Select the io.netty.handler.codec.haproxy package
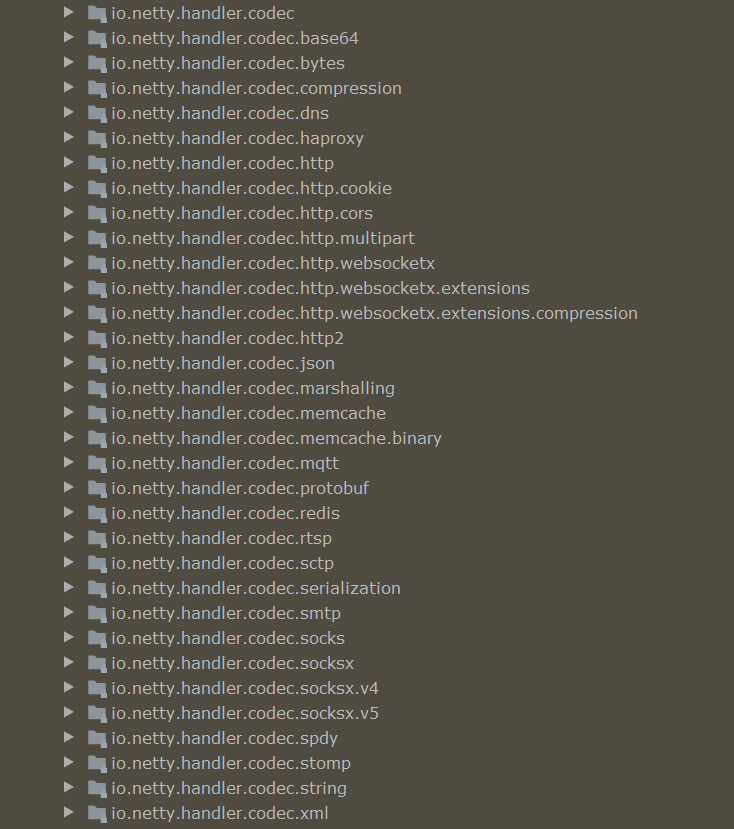The width and height of the screenshot is (734, 829). click(x=237, y=139)
